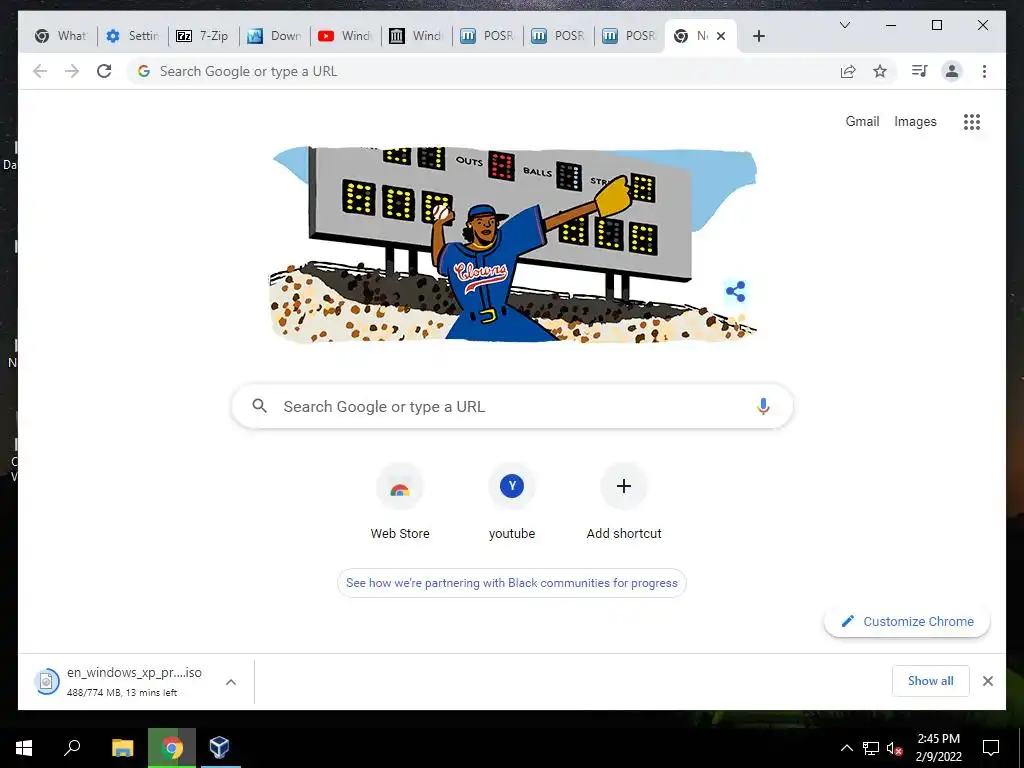Open the tab search dropdown arrow
The height and width of the screenshot is (768, 1024).
coord(844,25)
